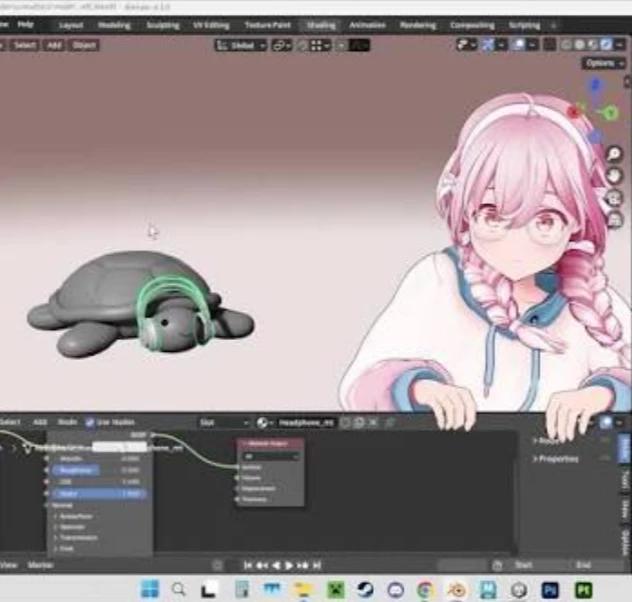Toggle the snapping magnet icon
Viewport: 632px width, 602px height.
302,46
